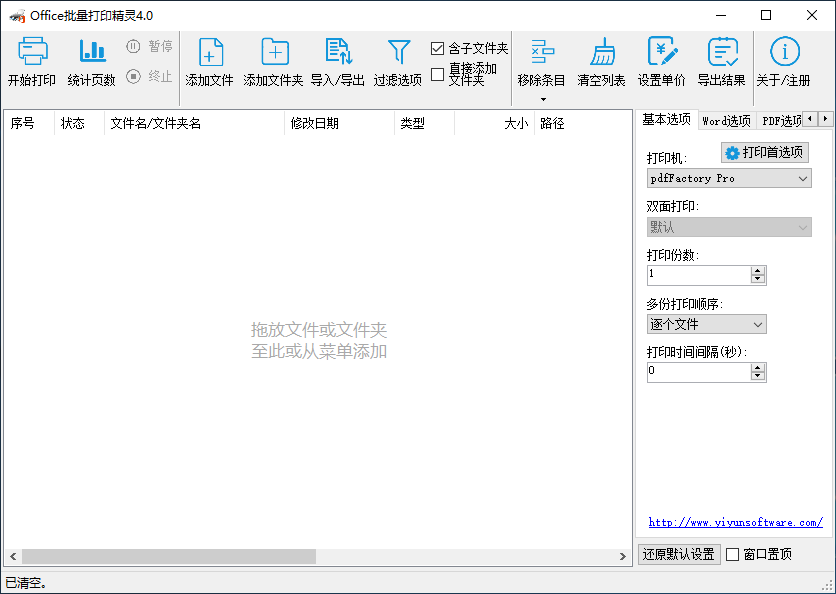Minimize the Office批量打印精灵 window
The width and height of the screenshot is (836, 594).
click(x=721, y=15)
